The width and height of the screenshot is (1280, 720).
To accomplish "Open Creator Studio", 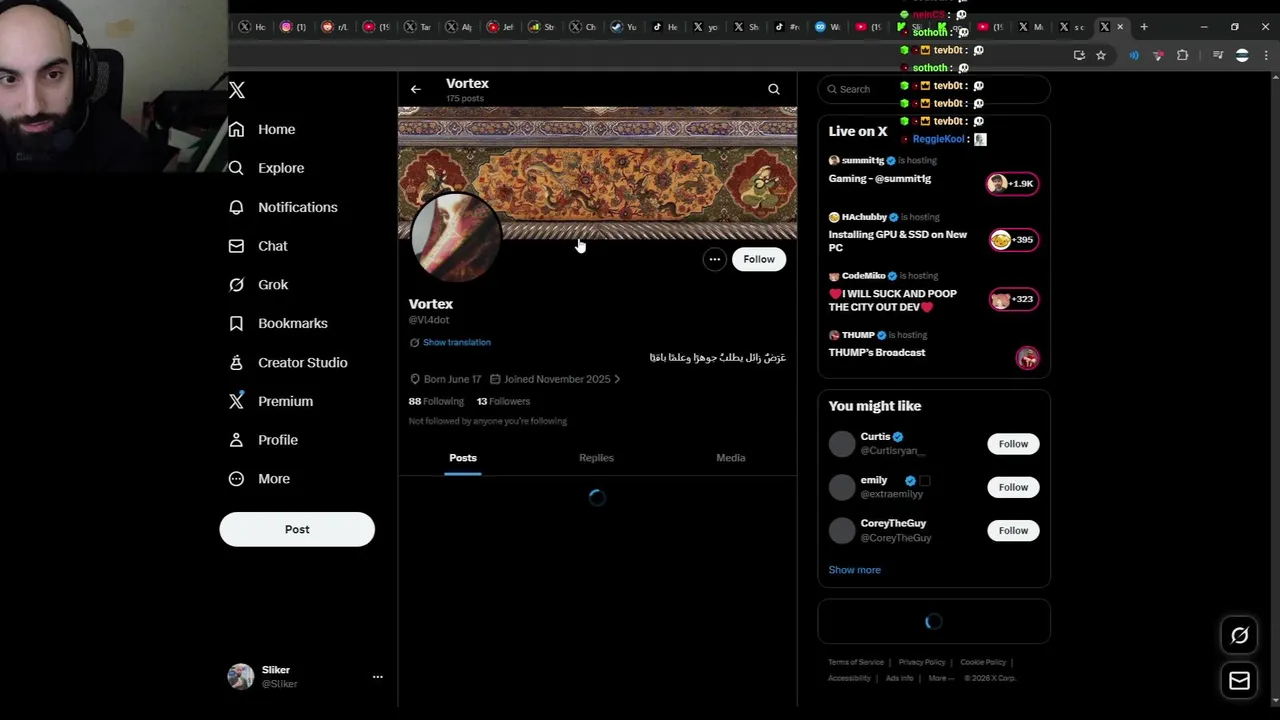I will pyautogui.click(x=288, y=362).
